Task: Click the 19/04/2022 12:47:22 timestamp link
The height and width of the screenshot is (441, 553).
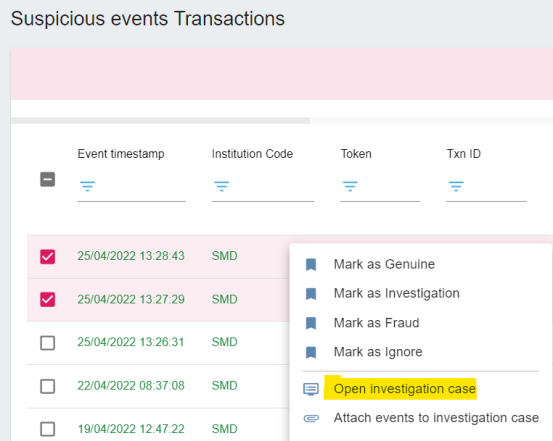Action: (131, 429)
